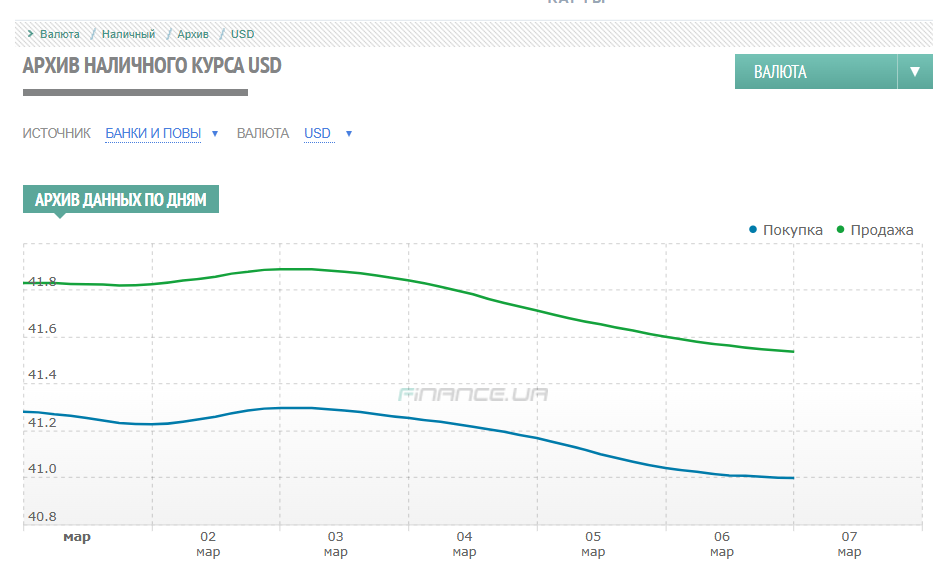
Task: Click arrow beside БАНКИ И ПОВЫ
Action: [215, 134]
